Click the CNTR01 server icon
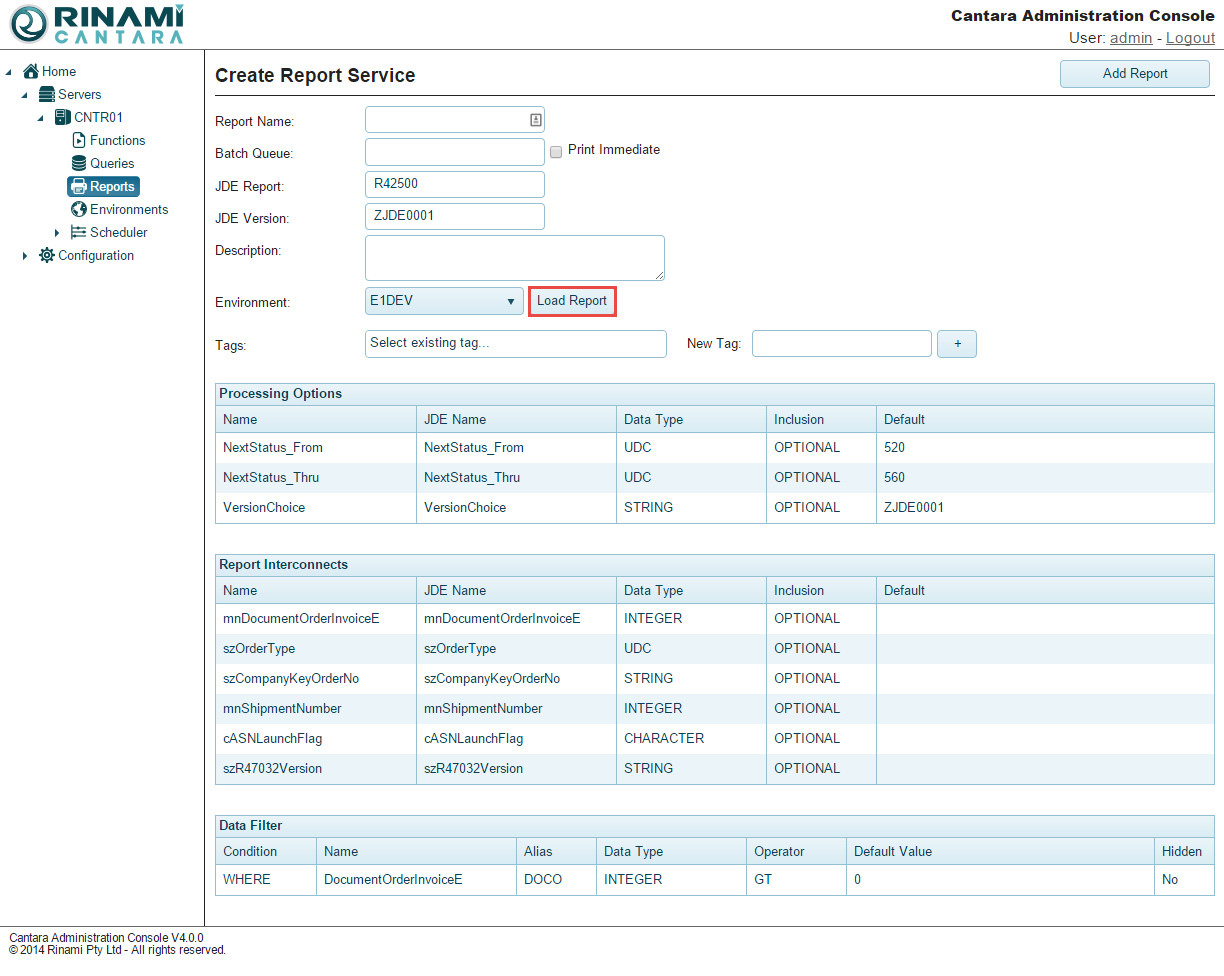Viewport: 1224px width, 976px height. point(63,117)
